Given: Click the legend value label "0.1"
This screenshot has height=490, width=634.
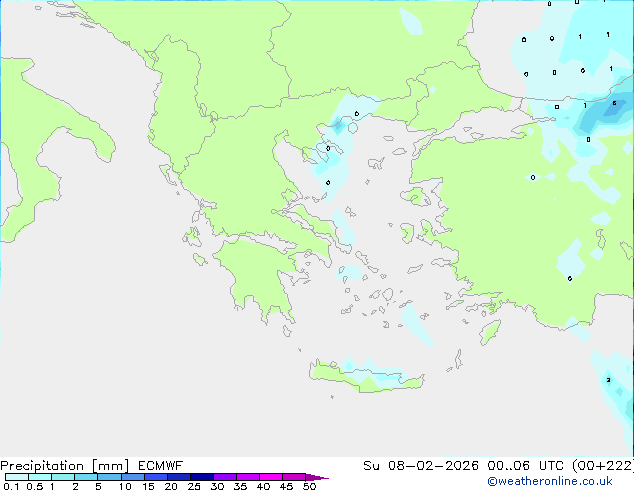Looking at the screenshot, I should coord(11,486).
